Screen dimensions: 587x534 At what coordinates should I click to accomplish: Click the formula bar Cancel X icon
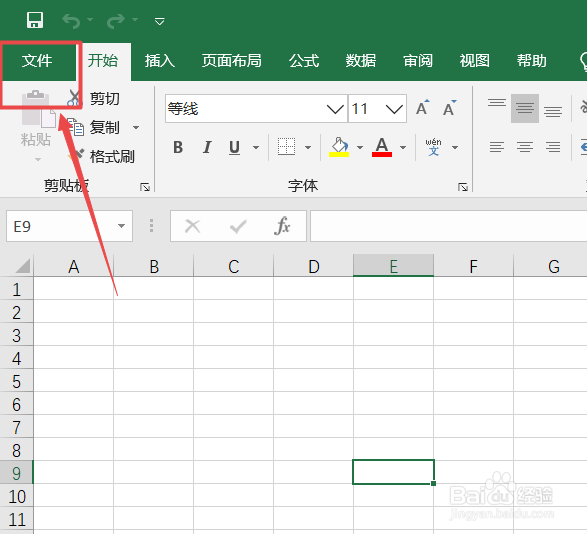(x=193, y=226)
